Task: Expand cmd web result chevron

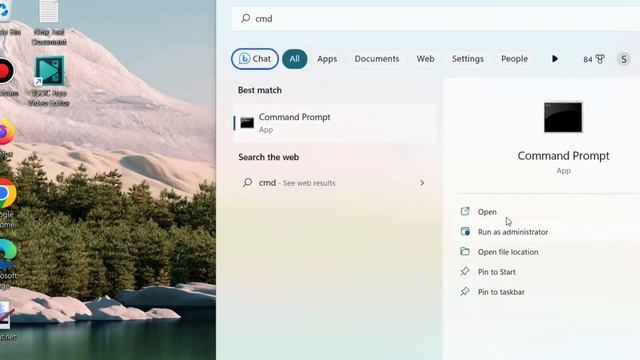Action: (x=422, y=183)
